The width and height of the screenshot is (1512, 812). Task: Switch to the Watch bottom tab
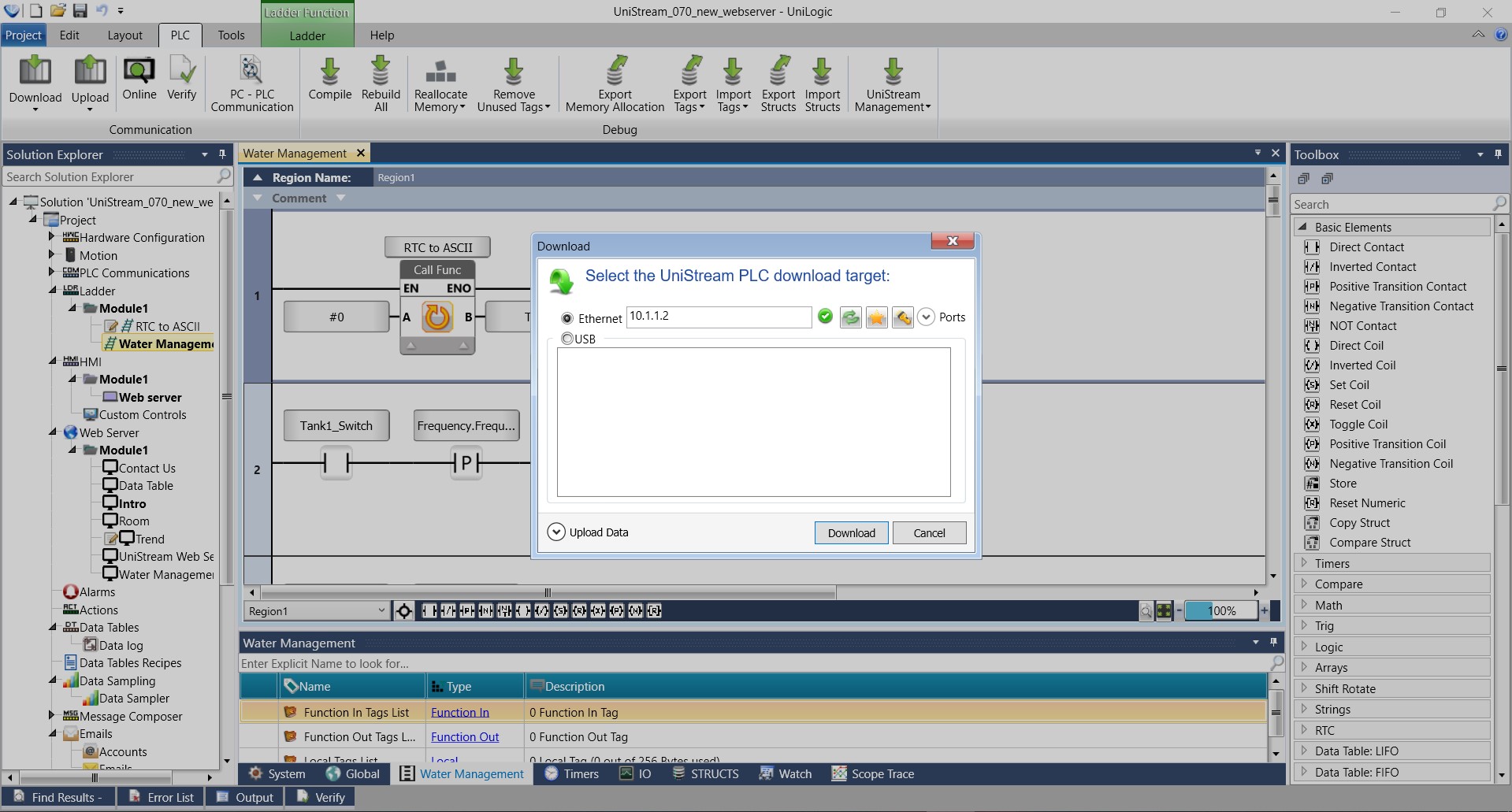coord(786,774)
